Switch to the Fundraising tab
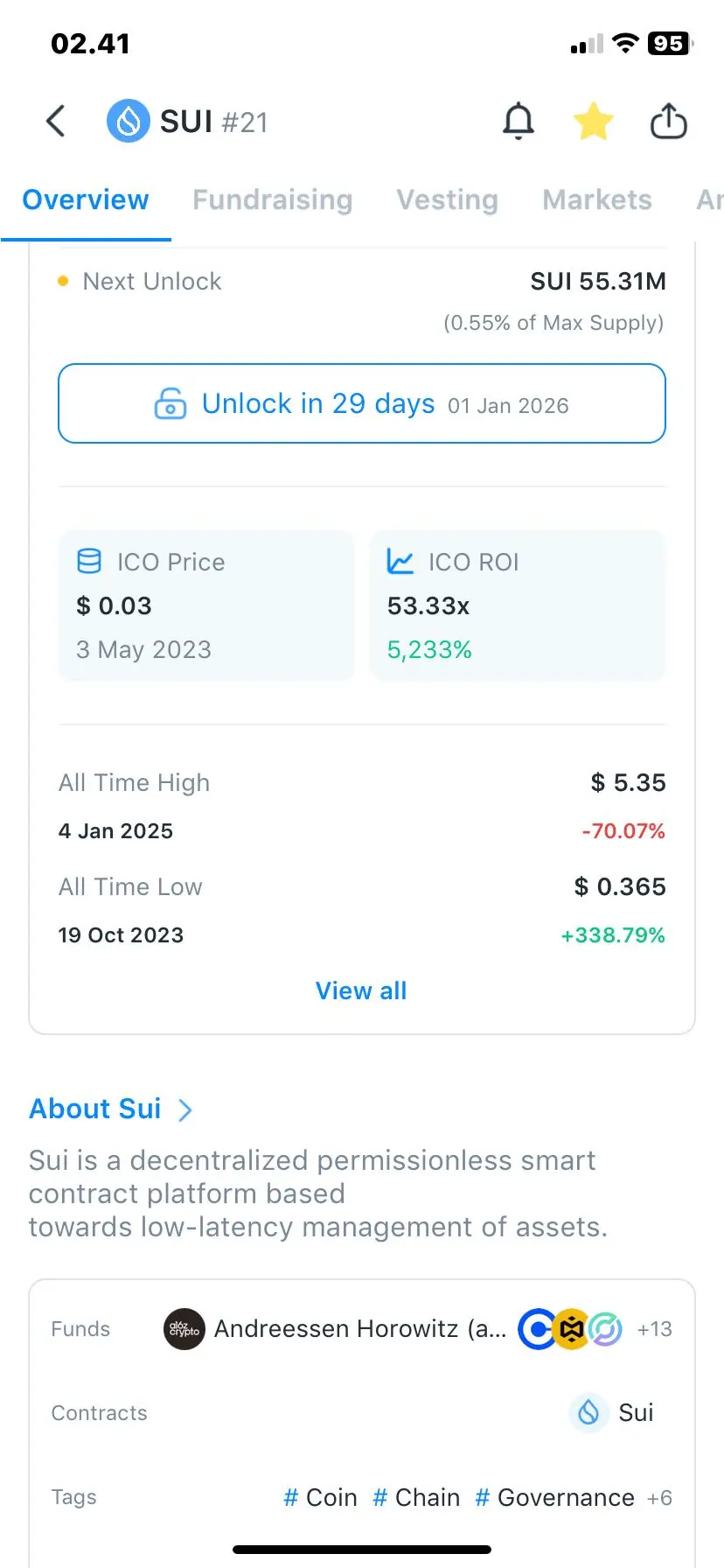The image size is (724, 1568). (273, 199)
